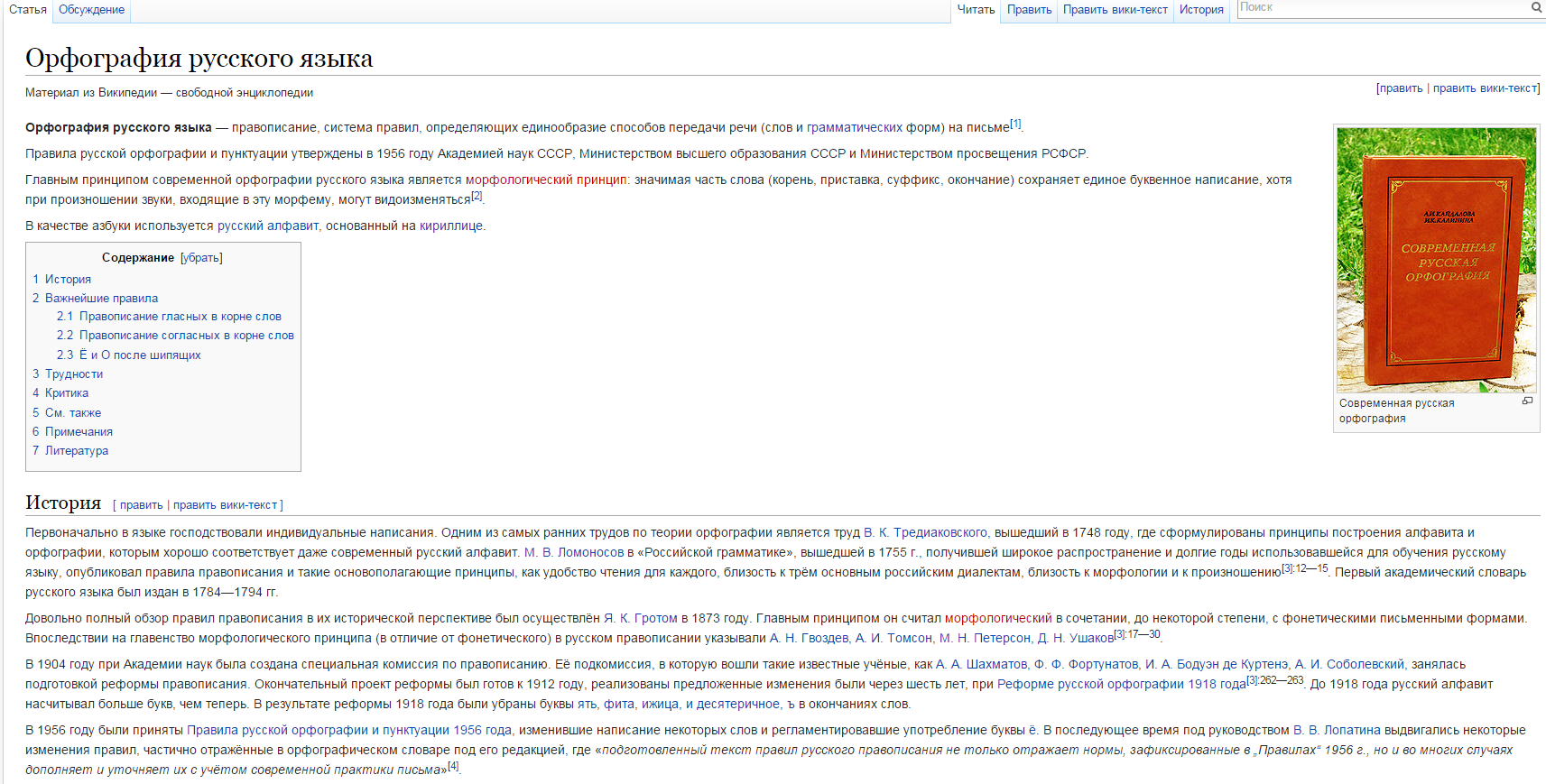Enlarge the book thumbnail via expand icon
The image size is (1546, 784).
[1527, 401]
